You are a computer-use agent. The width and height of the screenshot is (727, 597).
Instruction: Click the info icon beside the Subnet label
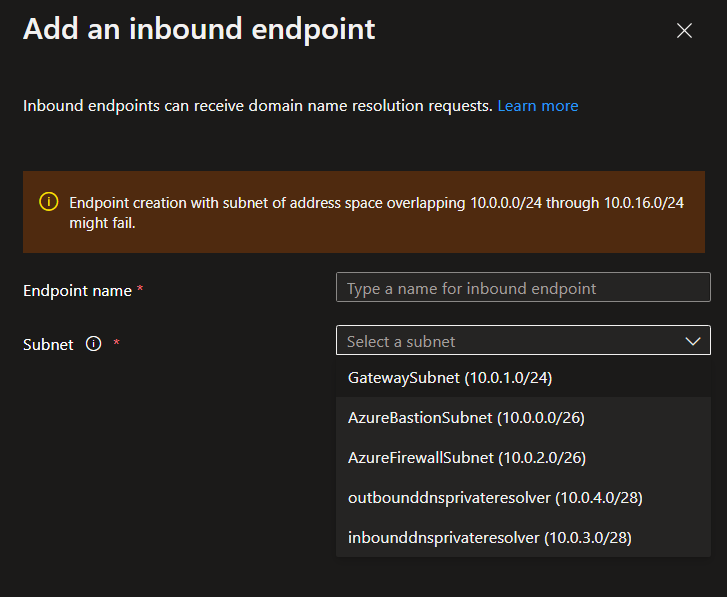pos(94,344)
